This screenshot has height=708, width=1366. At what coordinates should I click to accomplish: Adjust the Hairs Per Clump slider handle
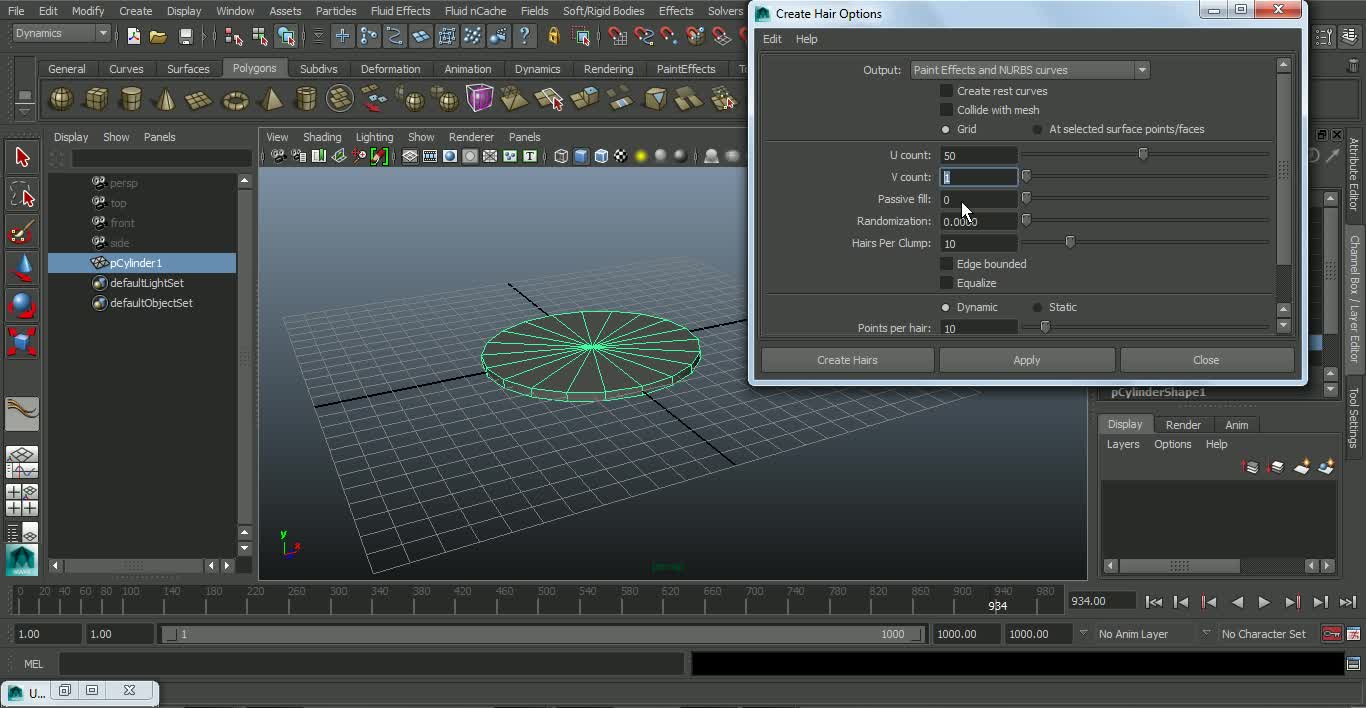[x=1070, y=243]
